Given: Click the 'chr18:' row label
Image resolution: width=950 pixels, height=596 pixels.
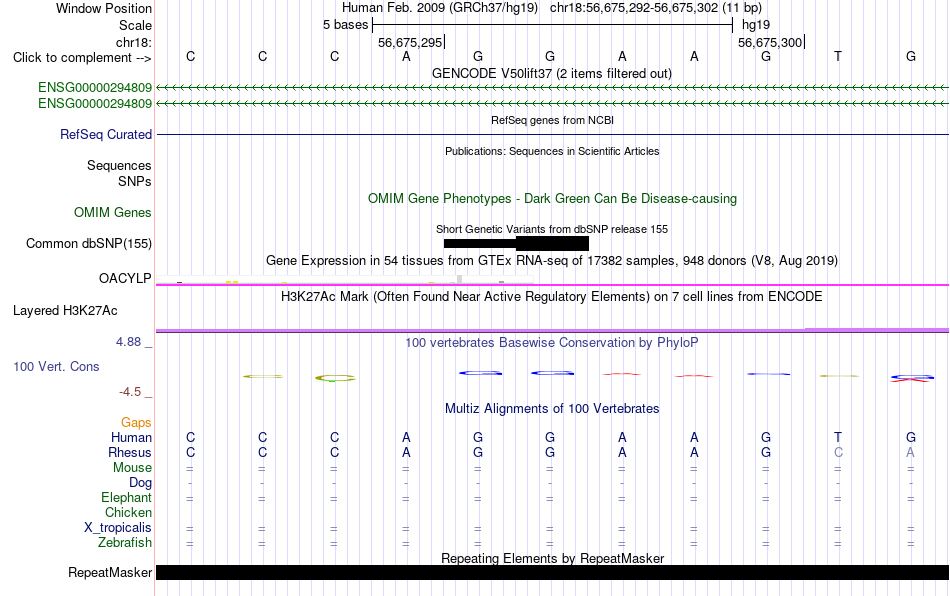Looking at the screenshot, I should 133,42.
